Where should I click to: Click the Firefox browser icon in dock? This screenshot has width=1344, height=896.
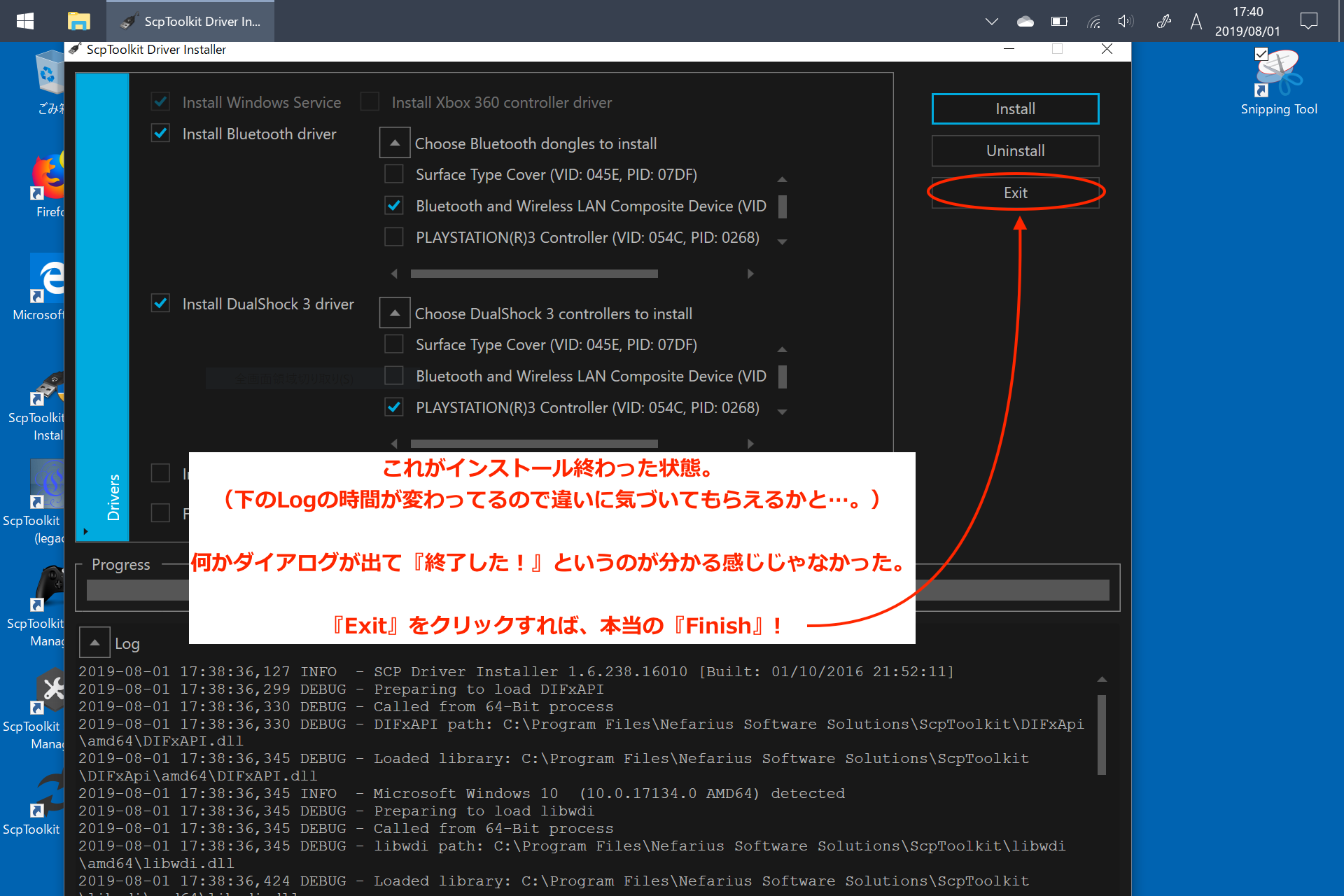(x=40, y=180)
